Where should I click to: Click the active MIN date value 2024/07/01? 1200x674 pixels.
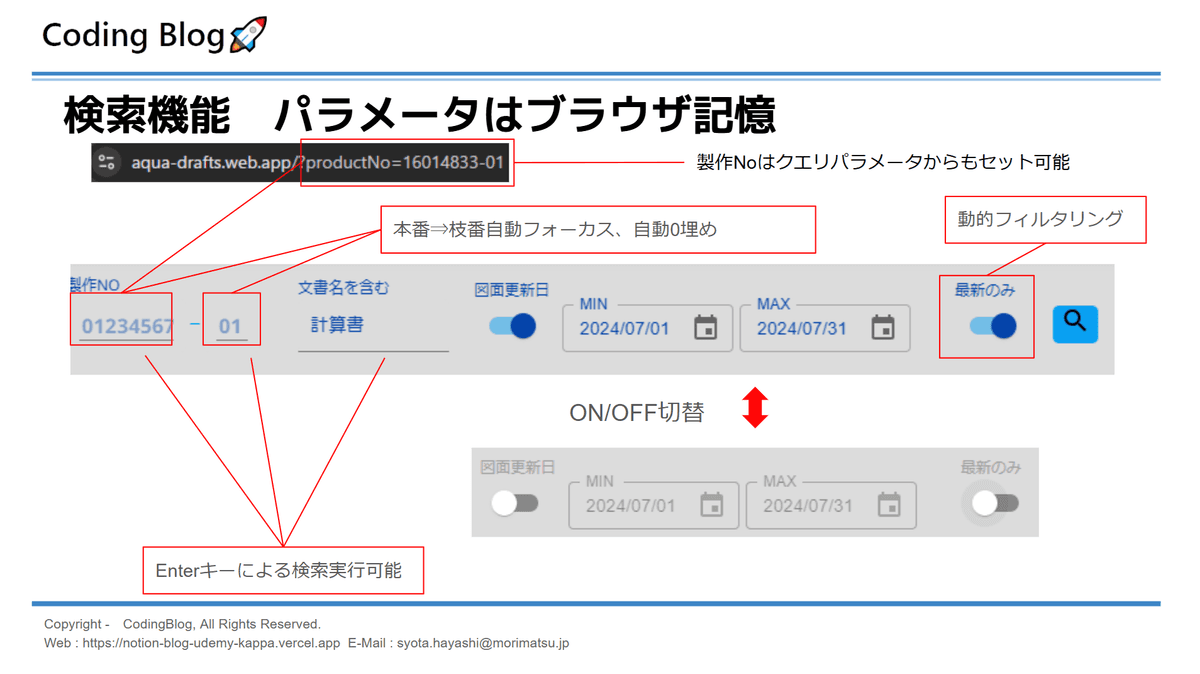tap(624, 328)
